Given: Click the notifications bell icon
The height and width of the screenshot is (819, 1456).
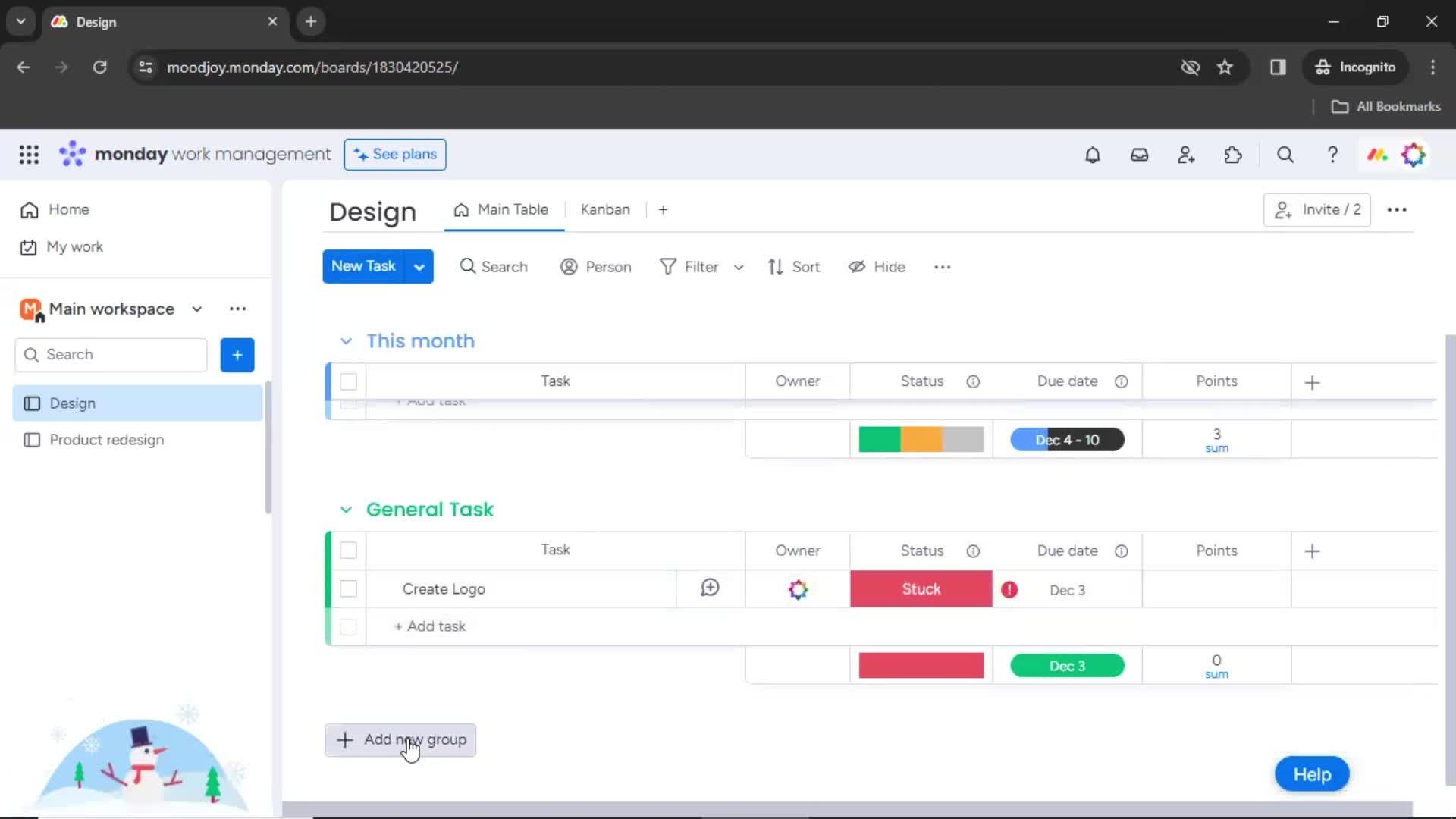Looking at the screenshot, I should (1092, 154).
